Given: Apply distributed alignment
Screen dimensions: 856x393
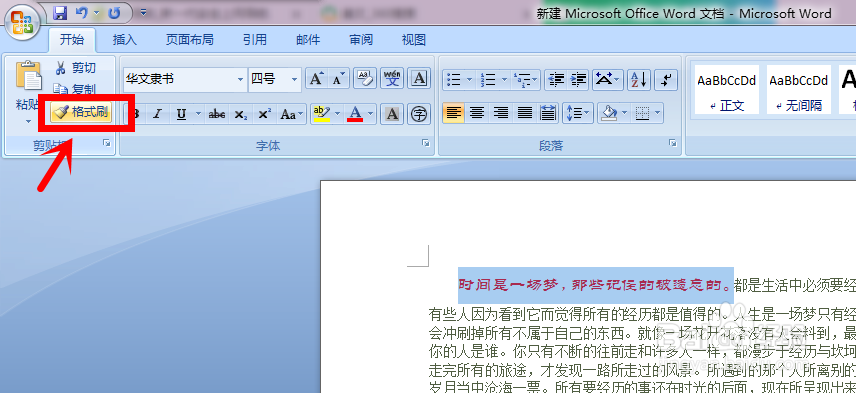Looking at the screenshot, I should point(548,113).
